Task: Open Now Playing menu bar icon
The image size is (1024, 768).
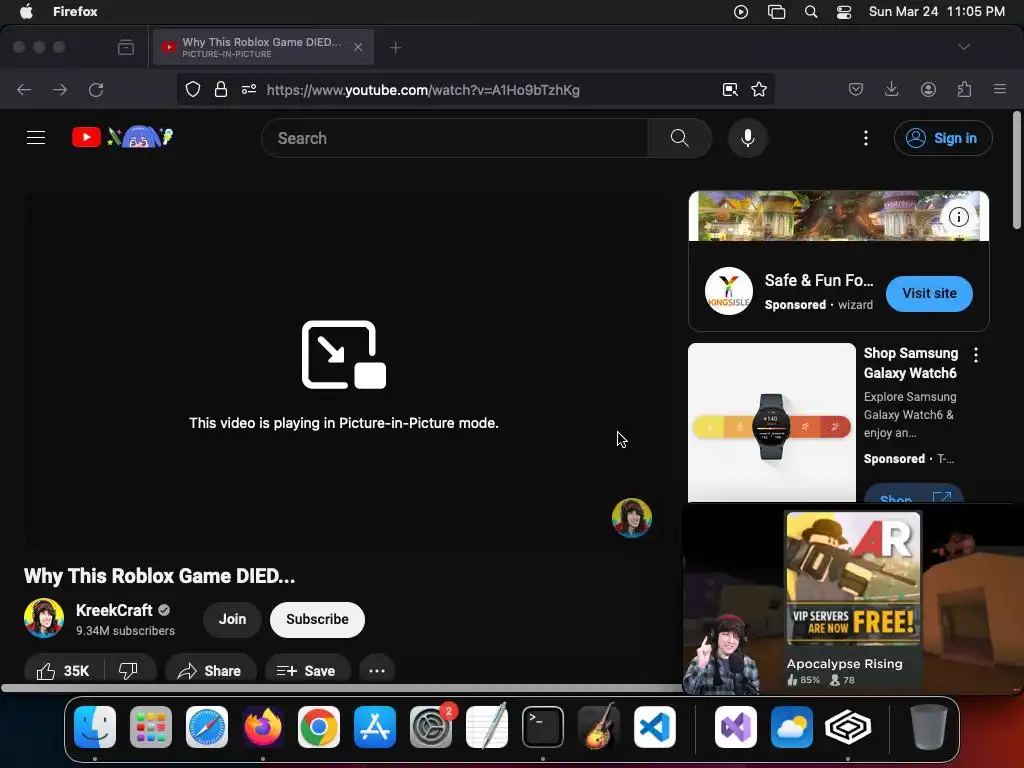Action: click(741, 12)
